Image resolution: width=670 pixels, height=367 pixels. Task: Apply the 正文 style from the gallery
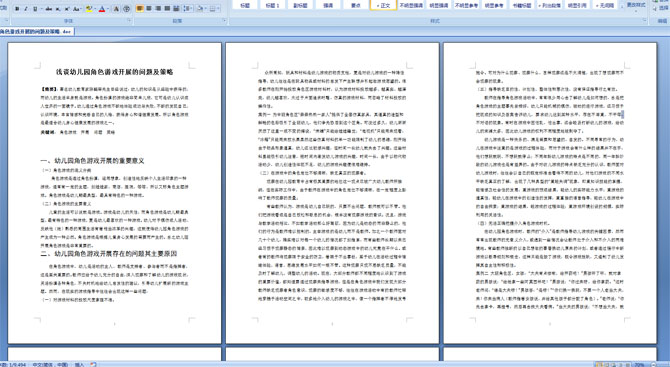pyautogui.click(x=383, y=5)
